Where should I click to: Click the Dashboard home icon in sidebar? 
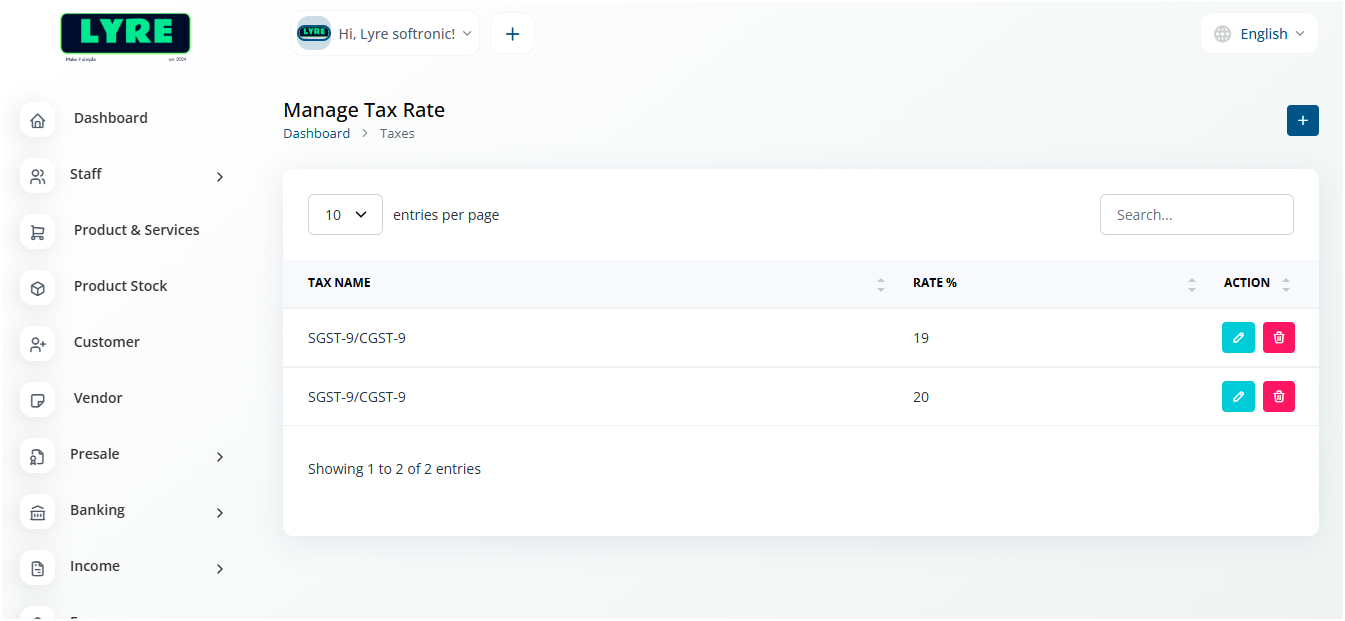pos(38,120)
